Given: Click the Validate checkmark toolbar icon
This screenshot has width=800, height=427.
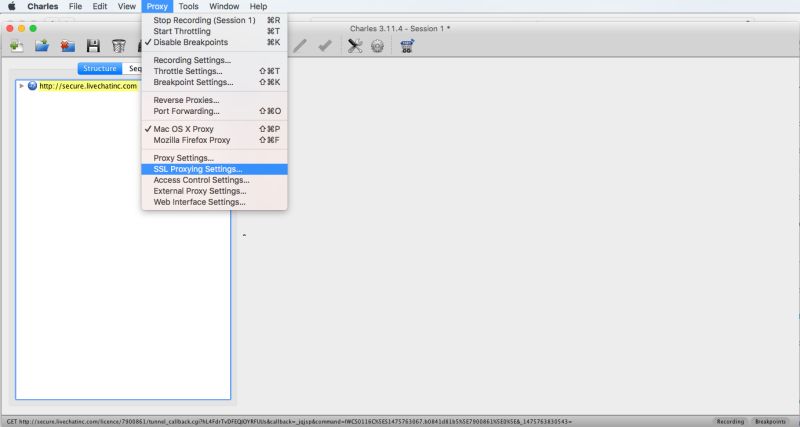Looking at the screenshot, I should [x=324, y=46].
